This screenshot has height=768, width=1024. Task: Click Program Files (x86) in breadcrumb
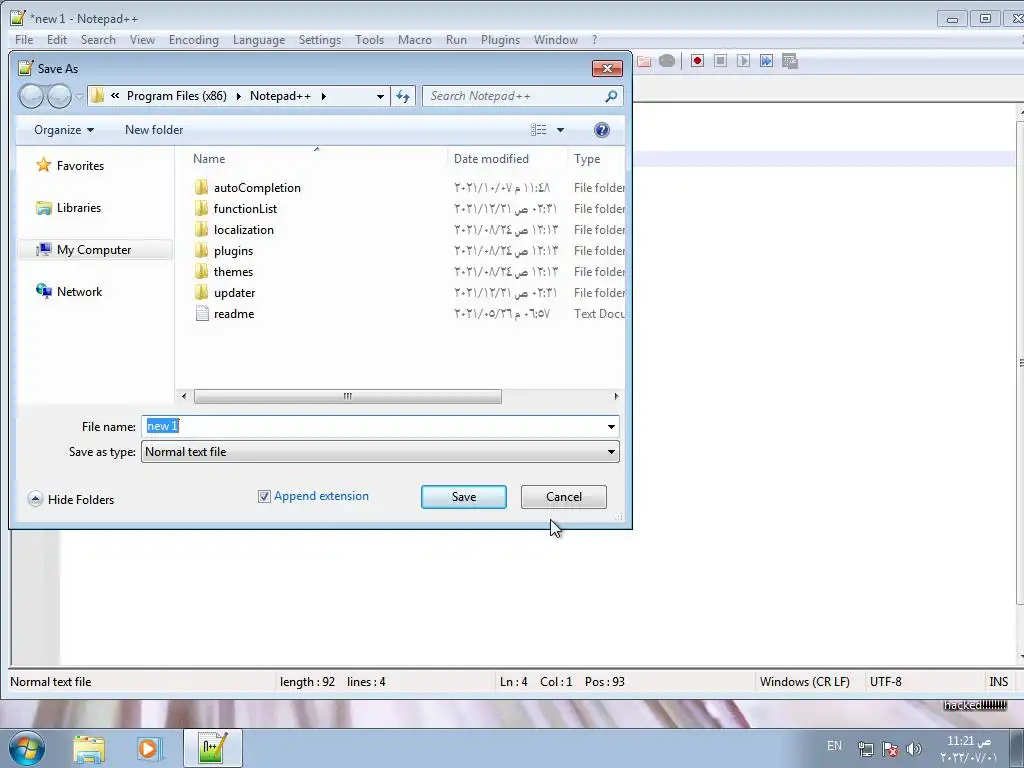[x=176, y=96]
